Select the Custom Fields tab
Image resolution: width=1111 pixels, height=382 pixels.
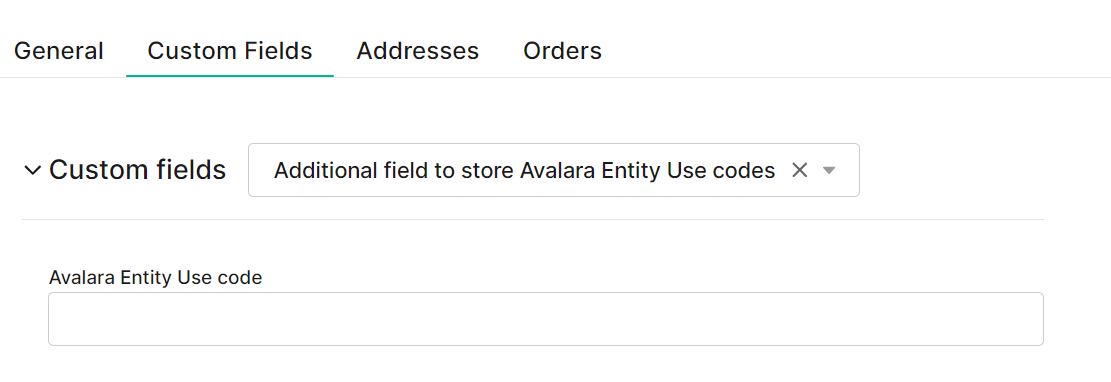click(x=230, y=51)
